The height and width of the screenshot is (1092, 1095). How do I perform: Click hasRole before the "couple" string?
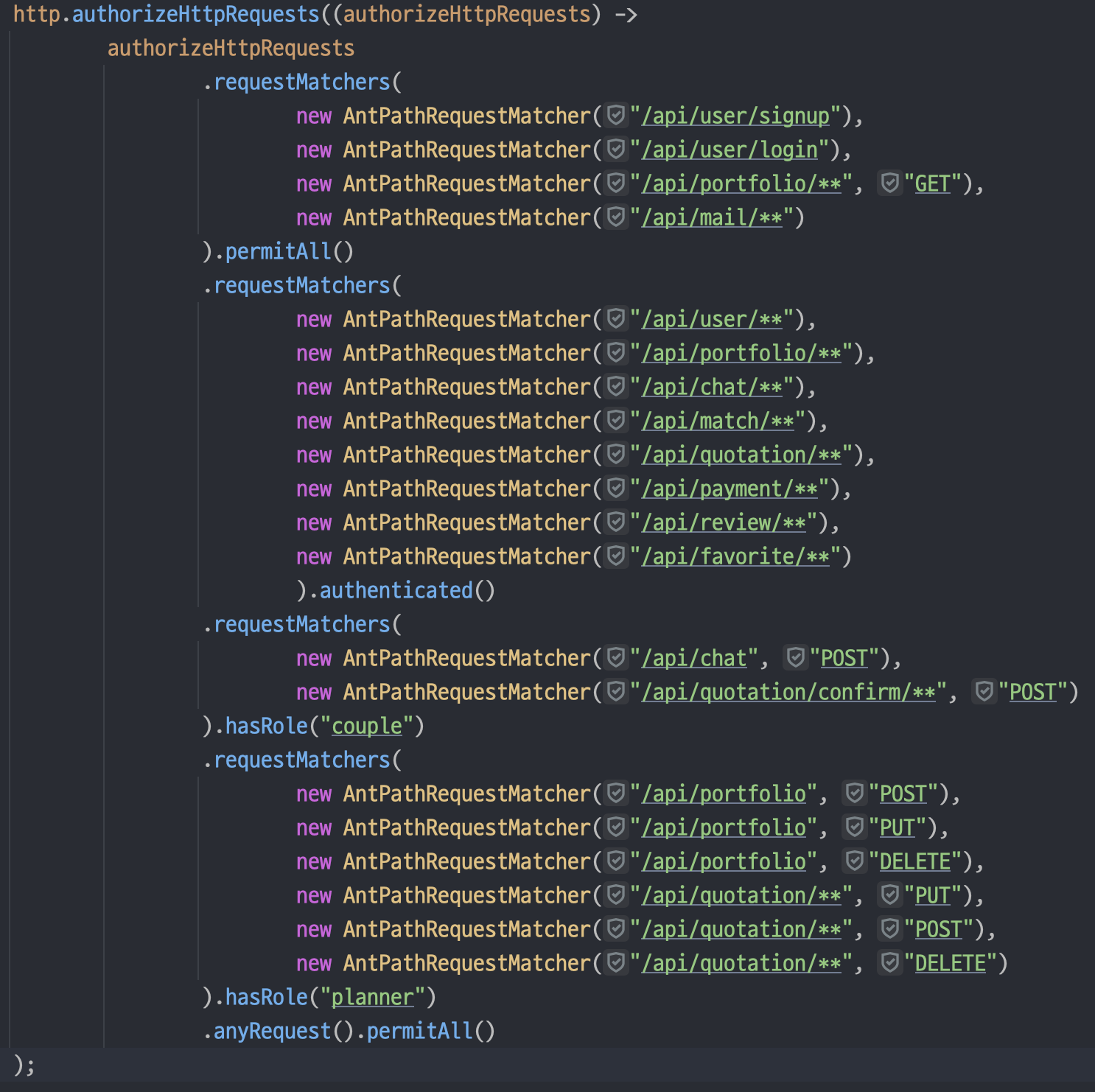[266, 726]
